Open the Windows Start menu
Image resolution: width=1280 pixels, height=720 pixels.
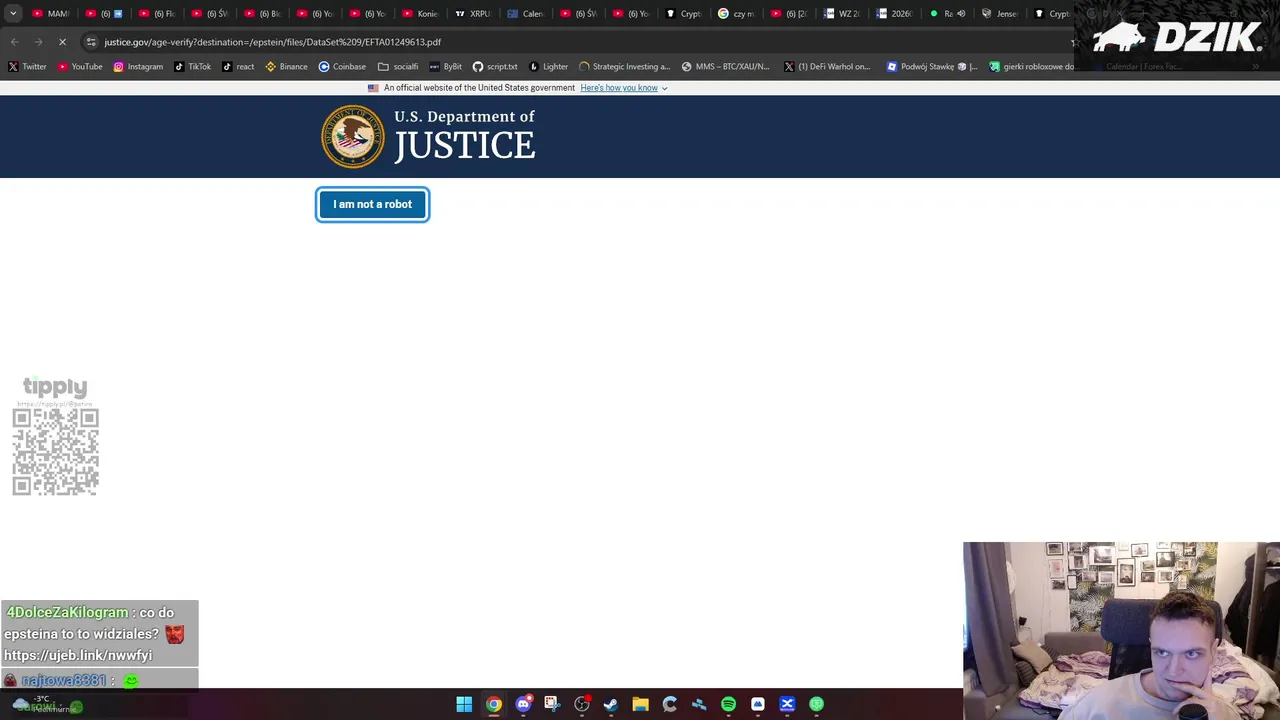point(464,704)
